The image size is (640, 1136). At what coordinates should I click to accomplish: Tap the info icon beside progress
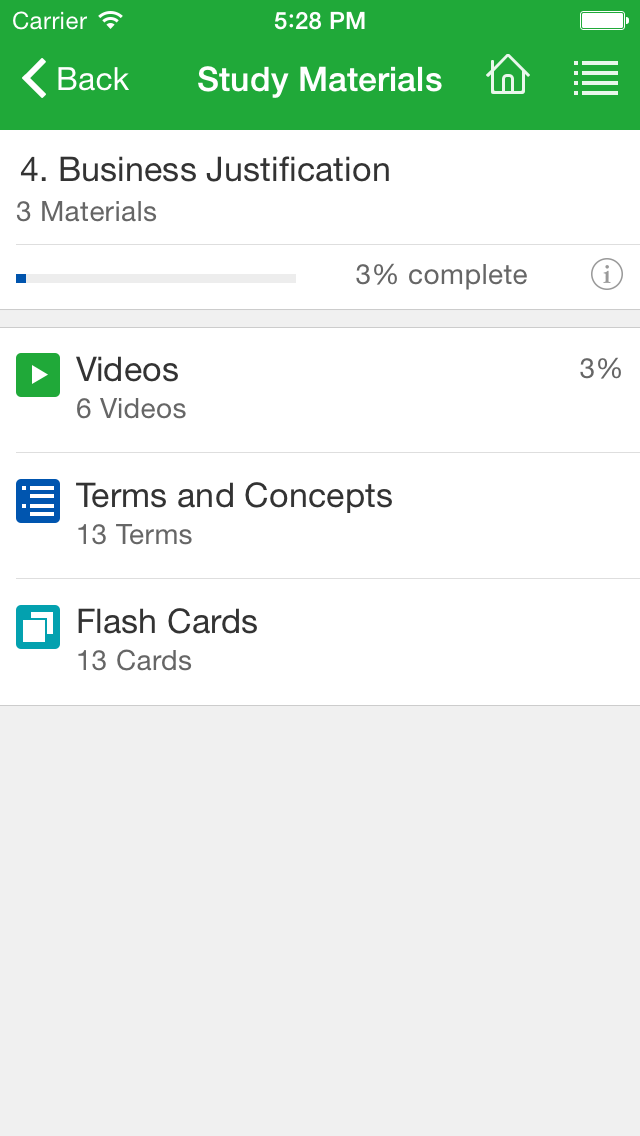coord(606,274)
